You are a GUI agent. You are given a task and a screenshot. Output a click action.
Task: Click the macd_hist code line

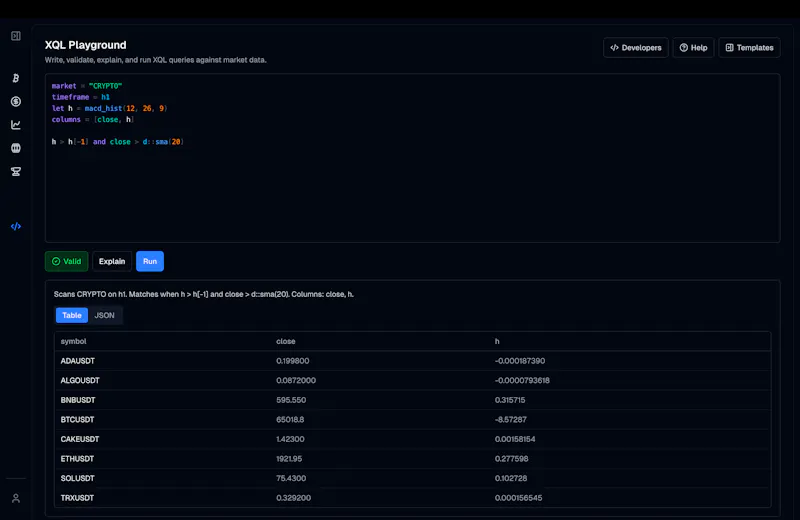point(109,108)
